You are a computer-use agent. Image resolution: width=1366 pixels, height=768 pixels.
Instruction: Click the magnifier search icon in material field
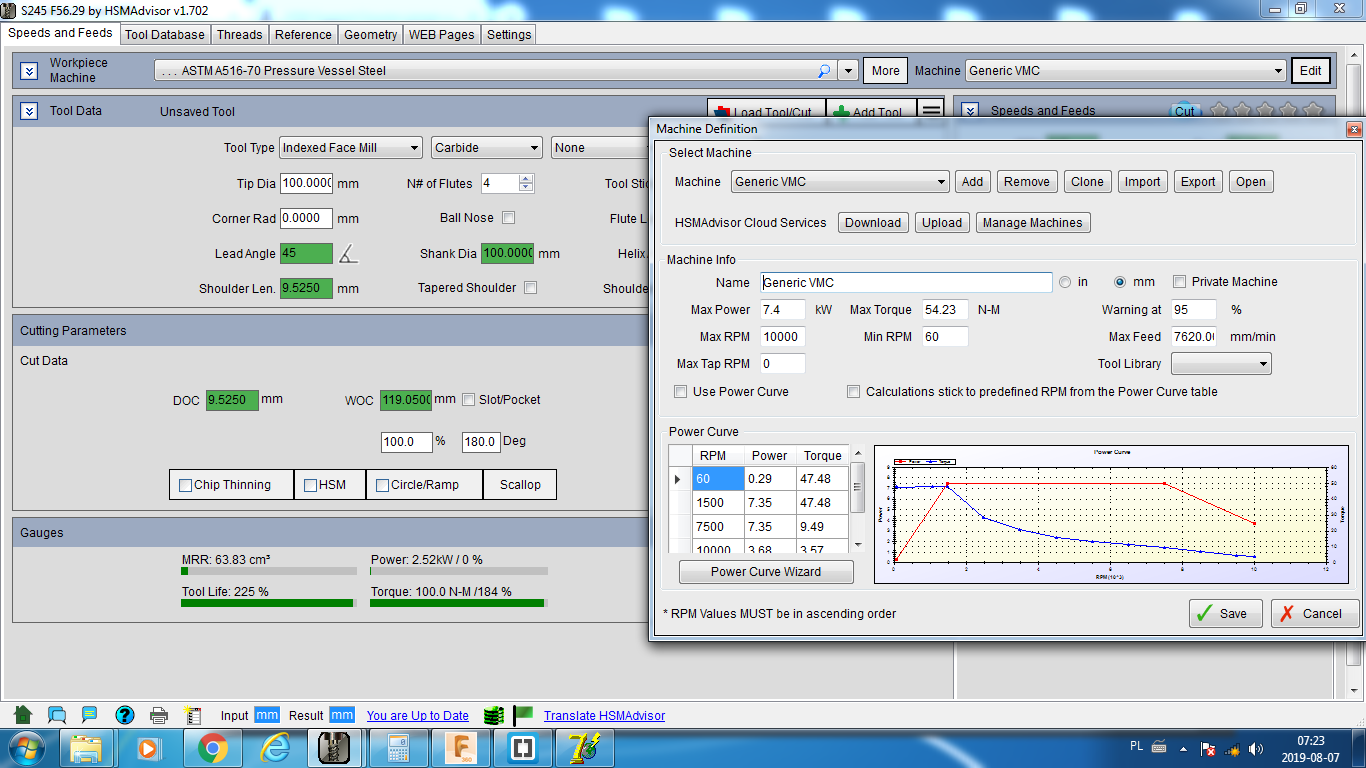pyautogui.click(x=824, y=71)
